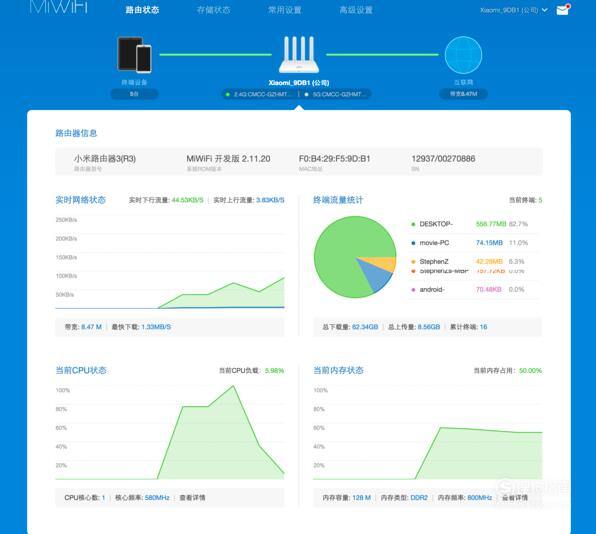Screen dimensions: 596x534
Task: Expand the Xiaomi_9DB1 account dropdown arrow
Action: [545, 10]
